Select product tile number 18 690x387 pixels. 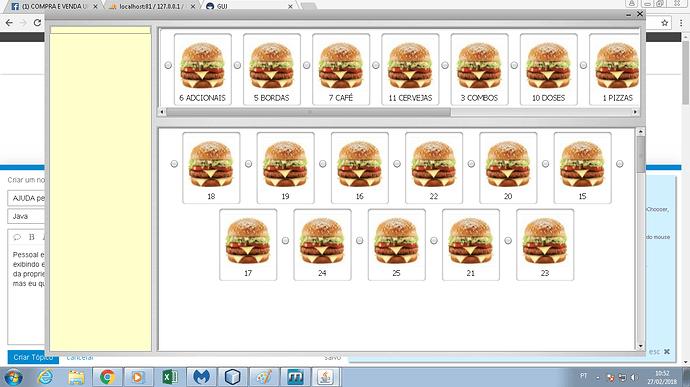211,168
